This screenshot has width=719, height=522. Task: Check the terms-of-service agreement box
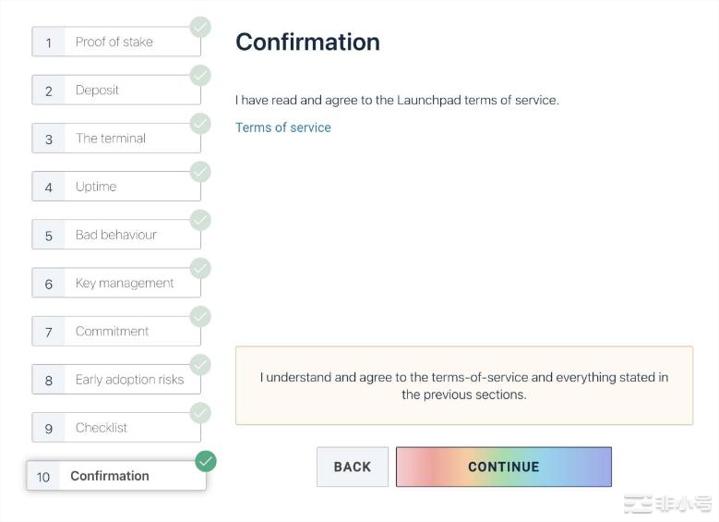click(464, 385)
